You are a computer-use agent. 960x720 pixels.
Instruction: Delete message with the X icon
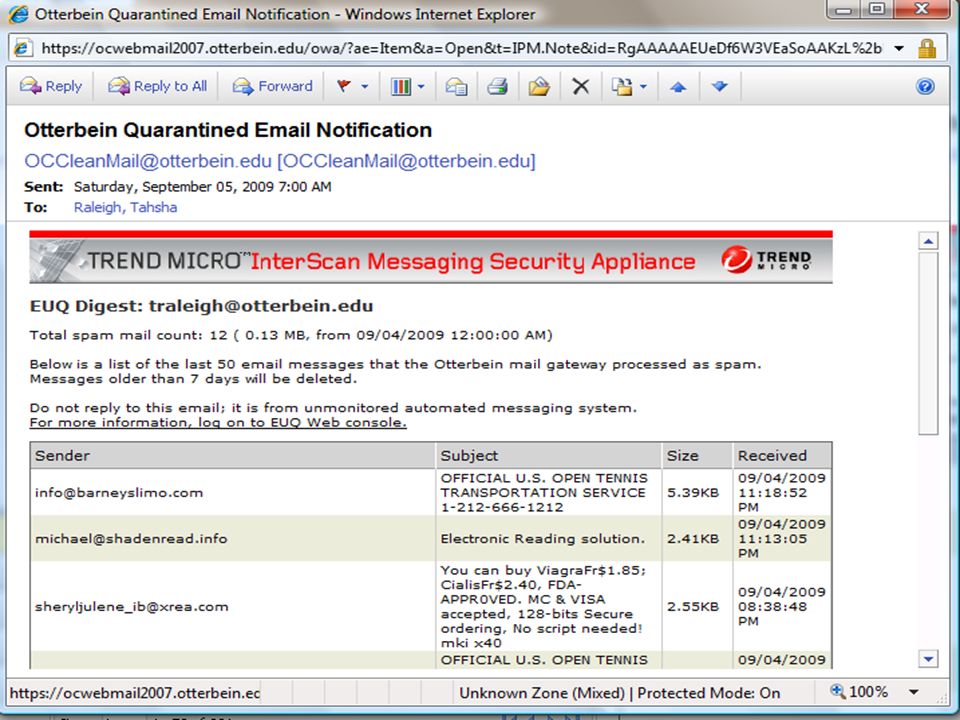[580, 87]
